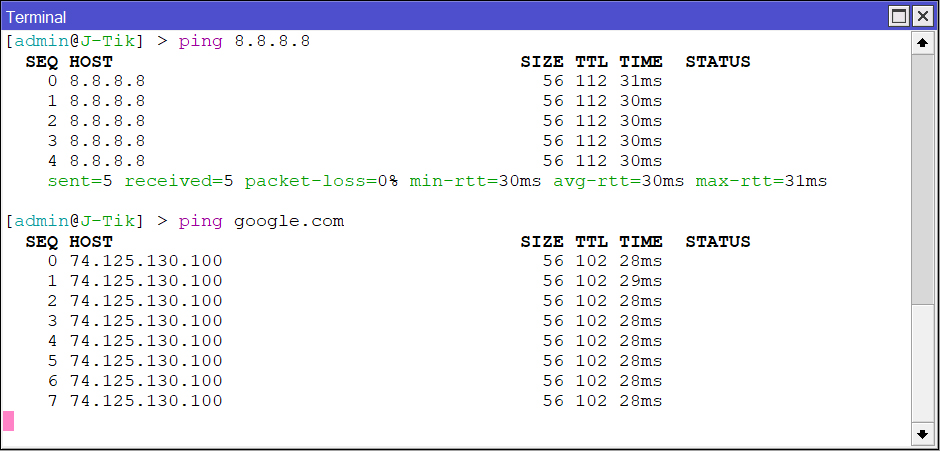Click the first TTL column header
Image resolution: width=940 pixels, height=451 pixels.
pyautogui.click(x=591, y=61)
